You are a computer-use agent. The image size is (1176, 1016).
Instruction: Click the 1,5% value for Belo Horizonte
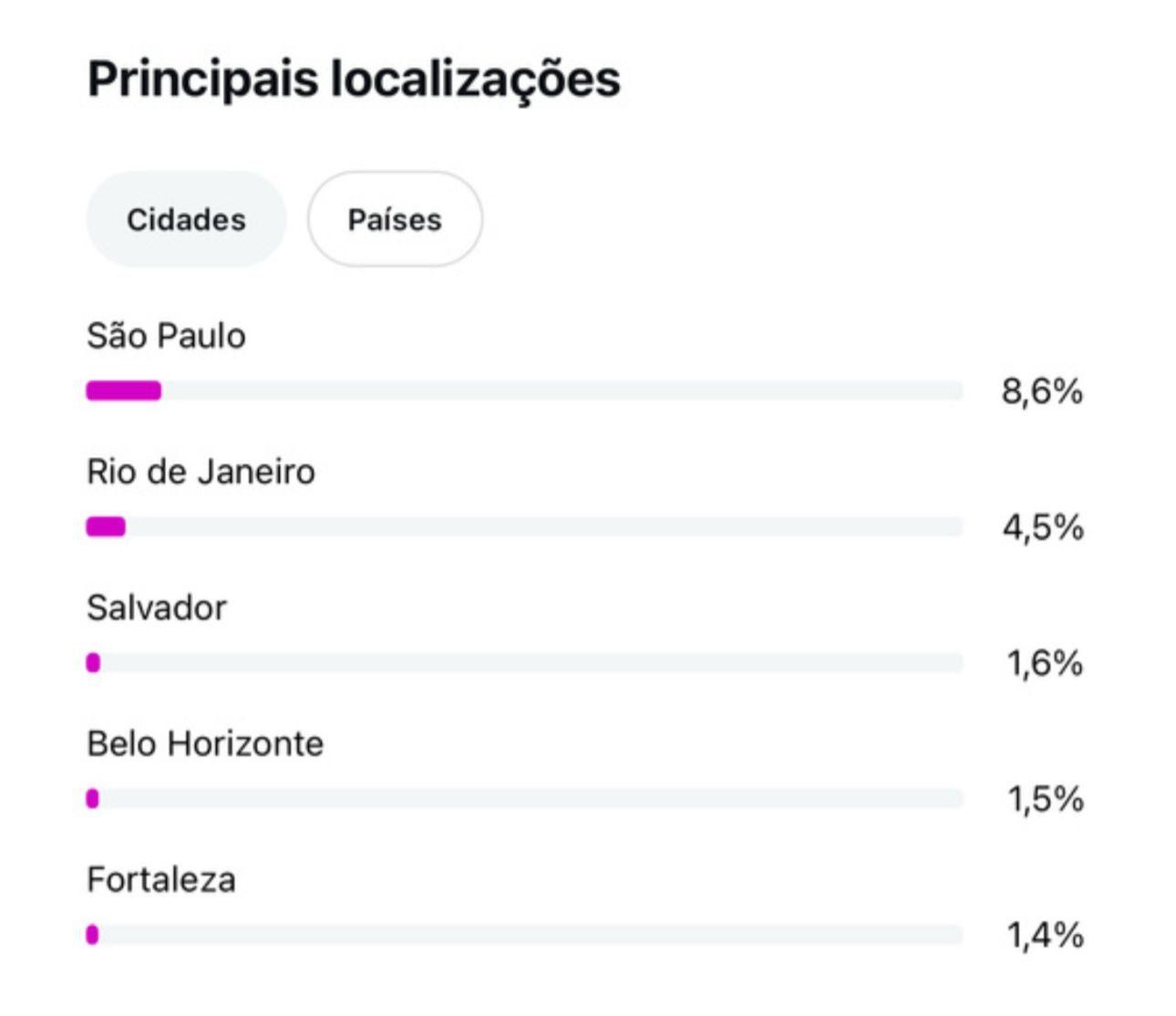[1045, 799]
